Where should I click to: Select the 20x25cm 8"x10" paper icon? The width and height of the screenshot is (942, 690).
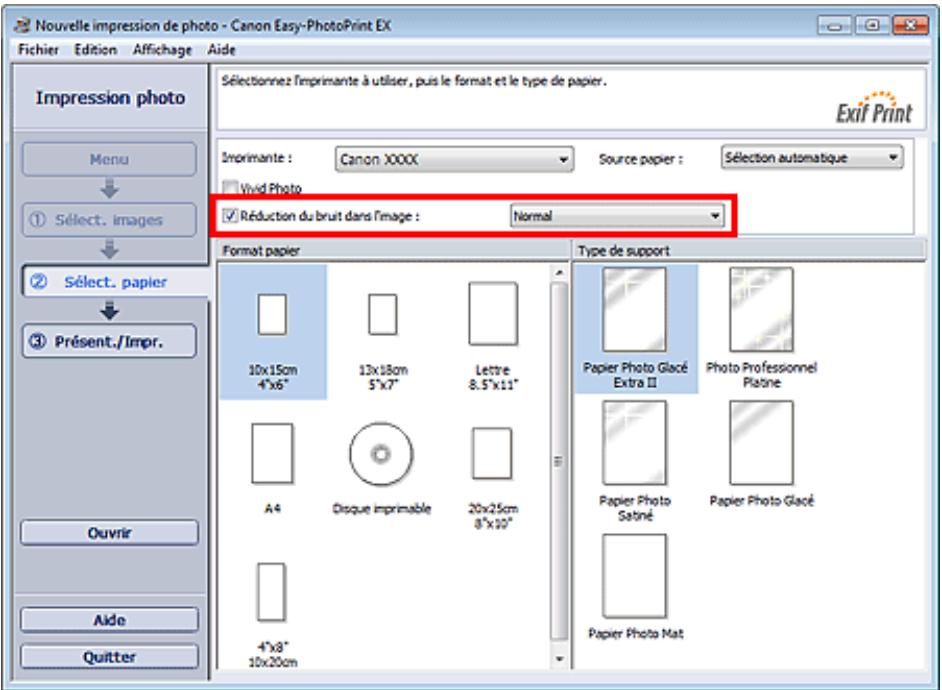(492, 453)
